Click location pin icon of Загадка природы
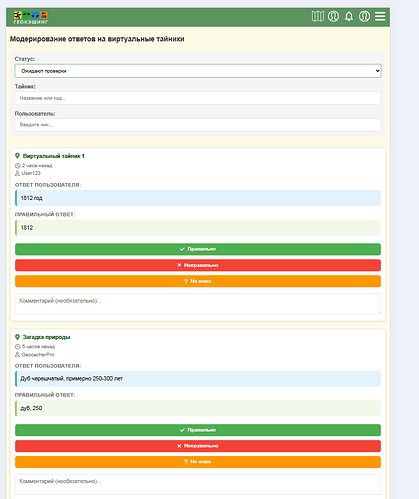Viewport: 419px width, 499px height. pos(17,337)
